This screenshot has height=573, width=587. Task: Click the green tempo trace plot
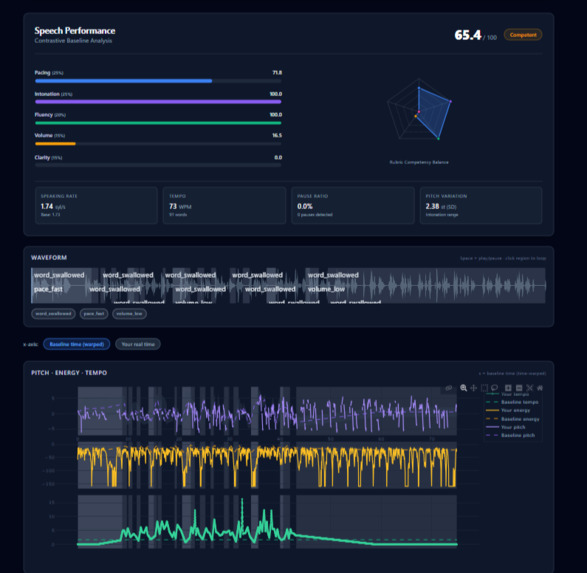click(267, 522)
